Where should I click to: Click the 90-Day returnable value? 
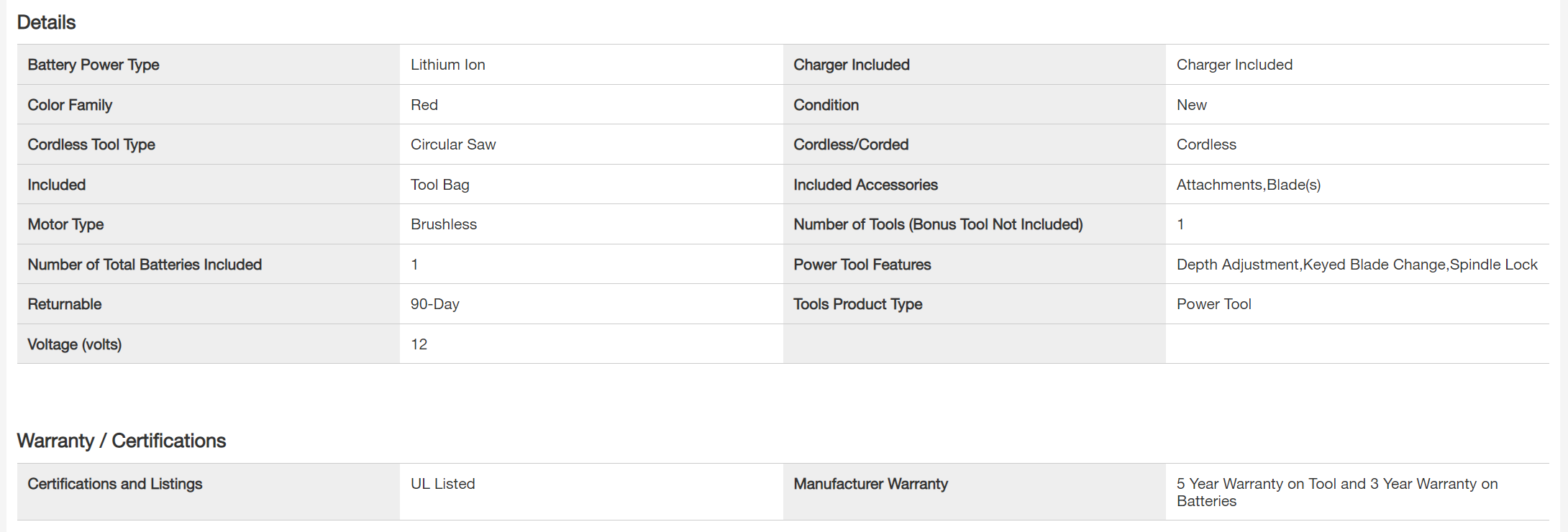(434, 304)
